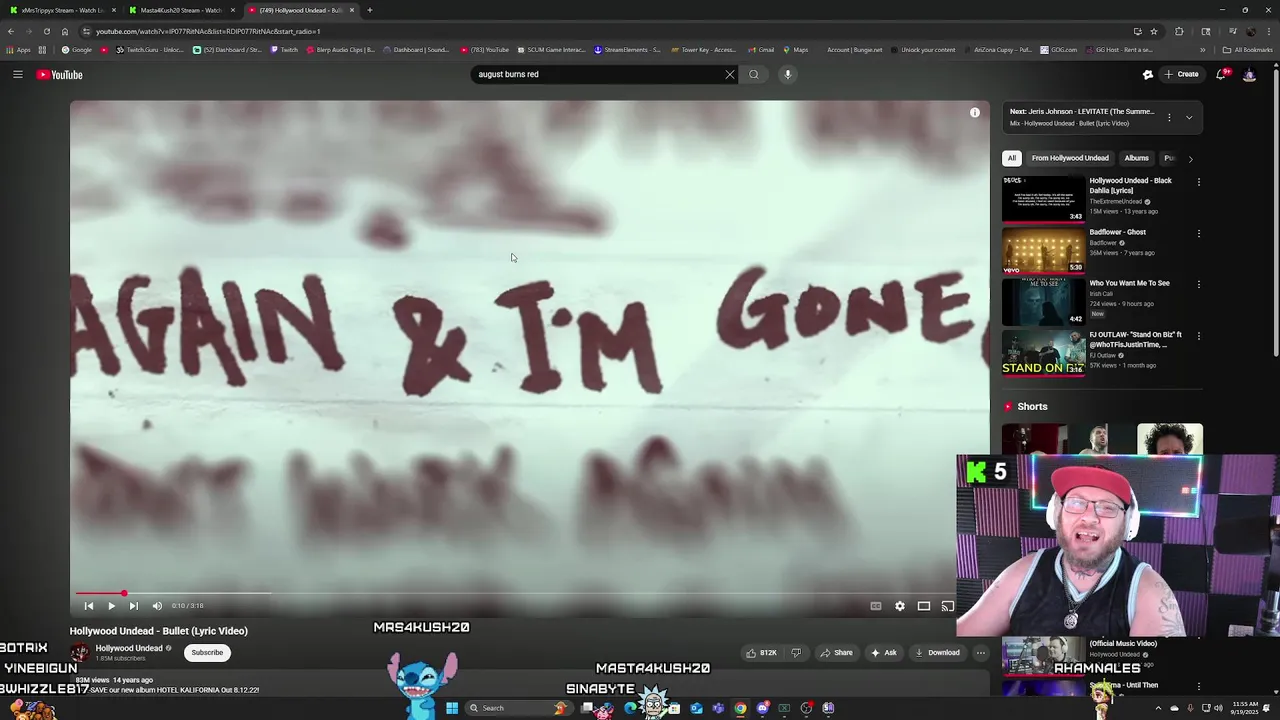Click the Shorts section icon
The width and height of the screenshot is (1280, 720).
tap(1008, 407)
